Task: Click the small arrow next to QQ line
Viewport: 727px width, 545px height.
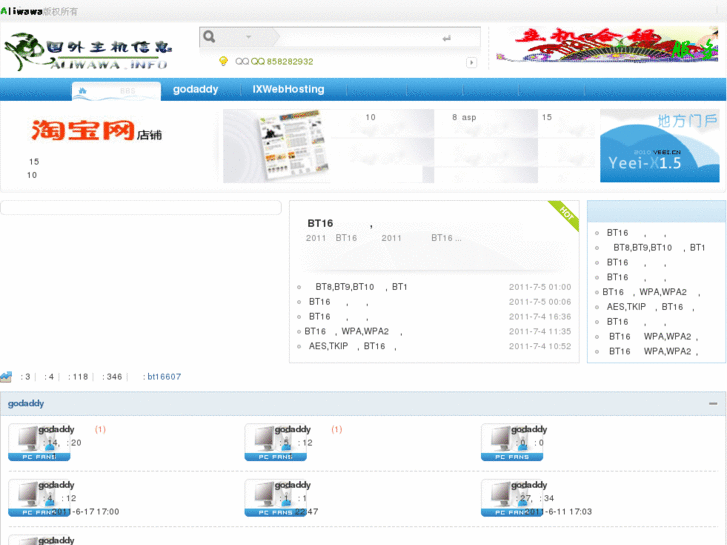Action: pos(472,62)
